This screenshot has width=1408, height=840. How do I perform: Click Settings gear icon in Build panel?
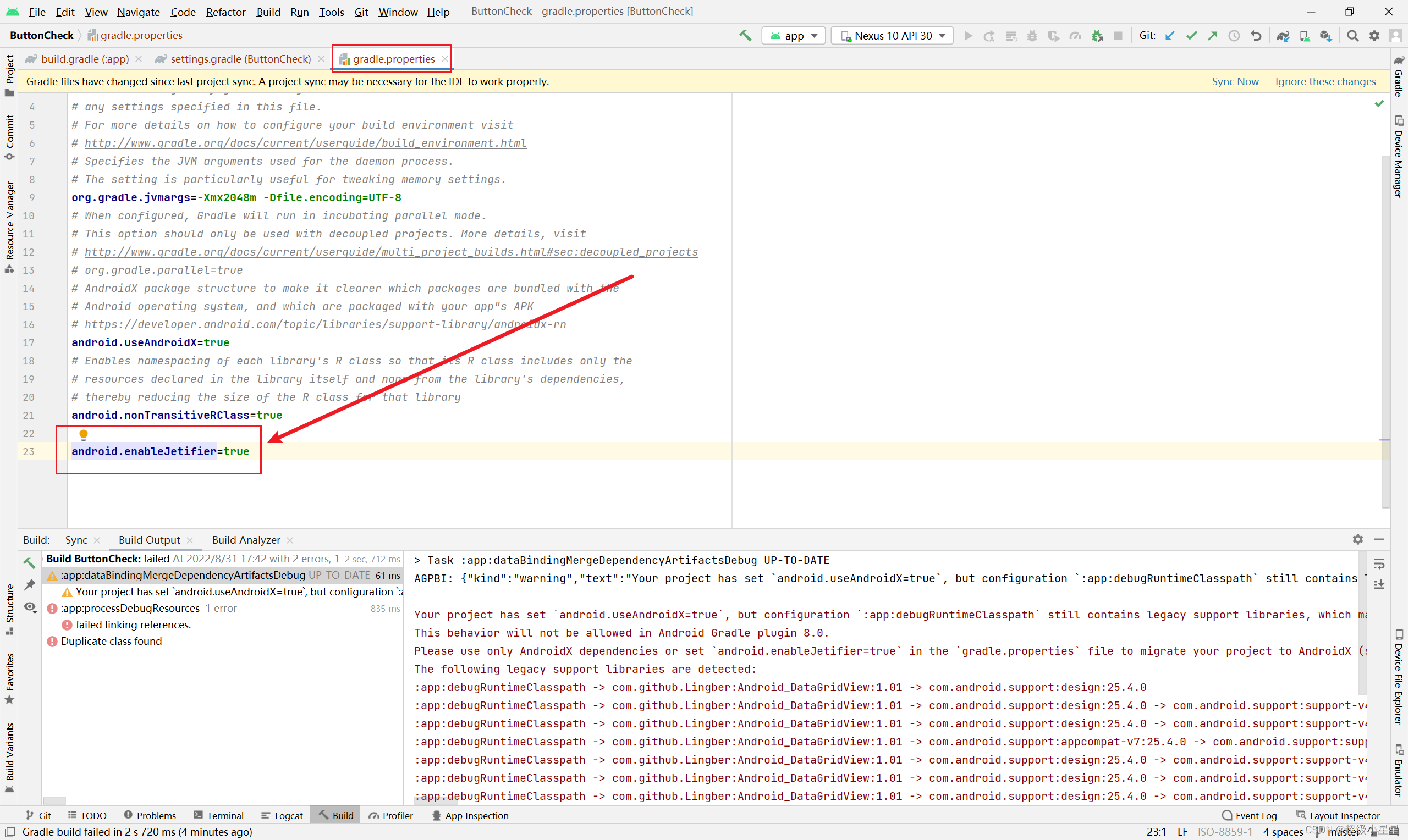point(1358,539)
